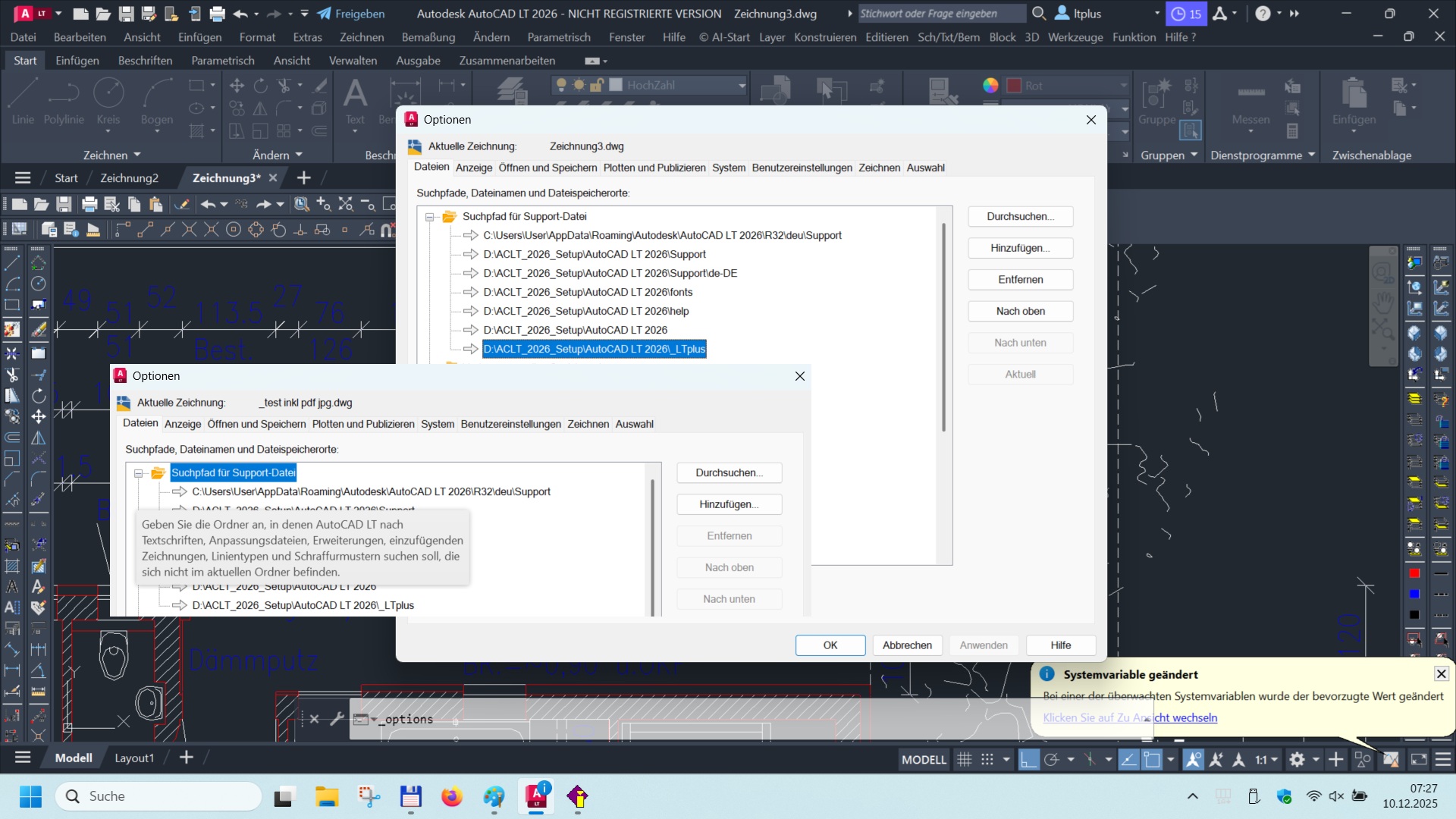
Task: Toggle polar tracking in status bar
Action: tap(1052, 759)
